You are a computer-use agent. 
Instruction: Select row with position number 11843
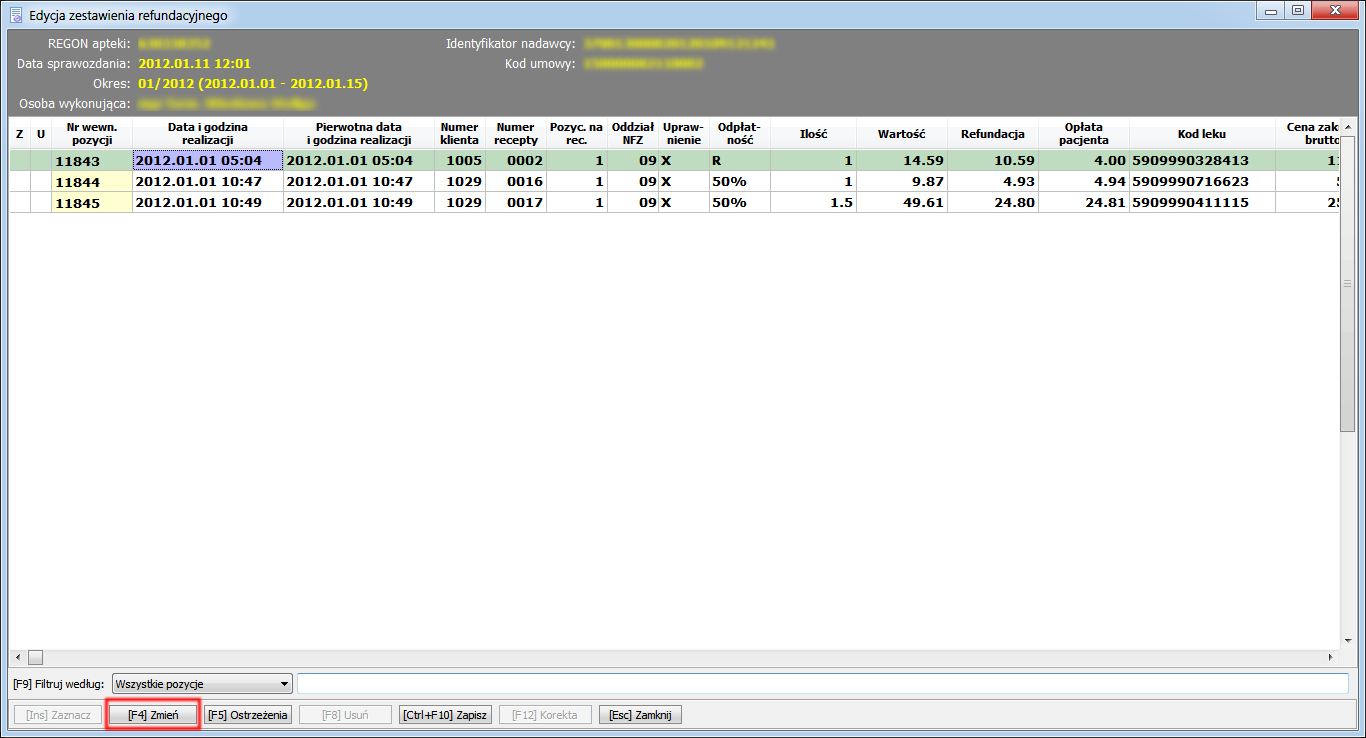(675, 160)
